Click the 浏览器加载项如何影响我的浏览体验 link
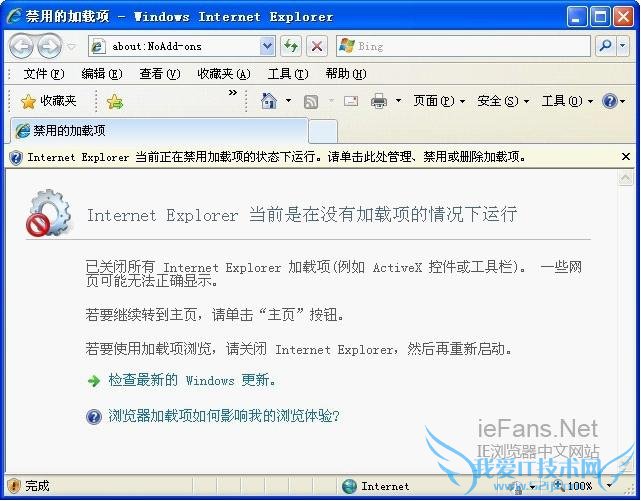Viewport: 641px width, 501px height. pos(224,416)
